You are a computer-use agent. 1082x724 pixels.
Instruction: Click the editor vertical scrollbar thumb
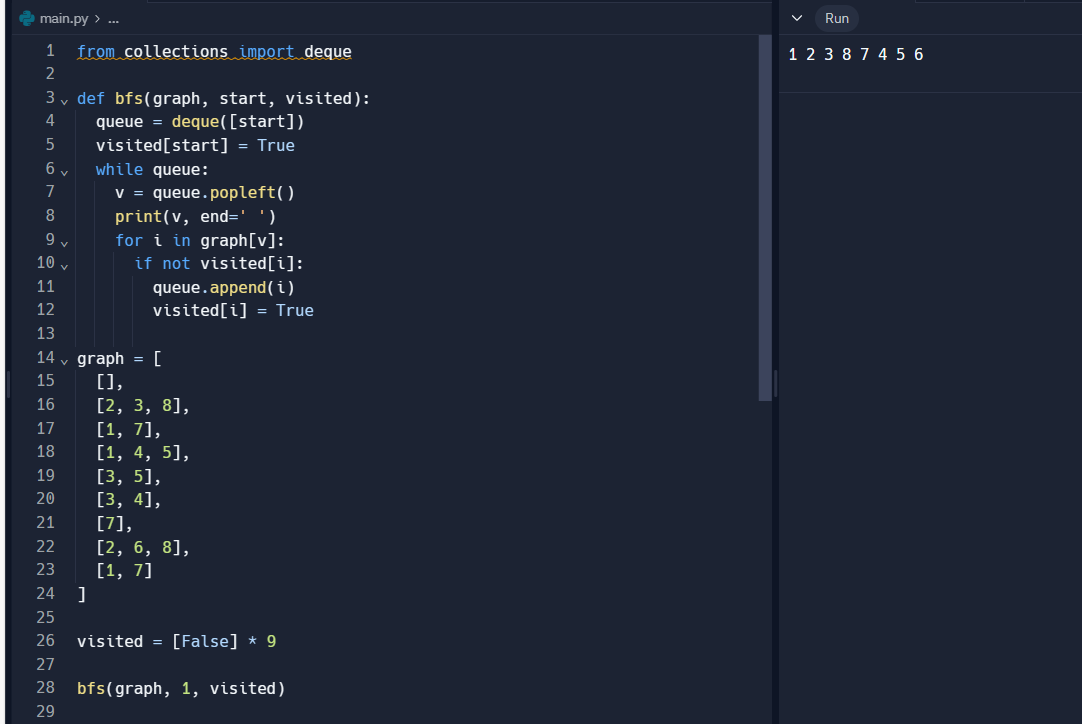765,217
